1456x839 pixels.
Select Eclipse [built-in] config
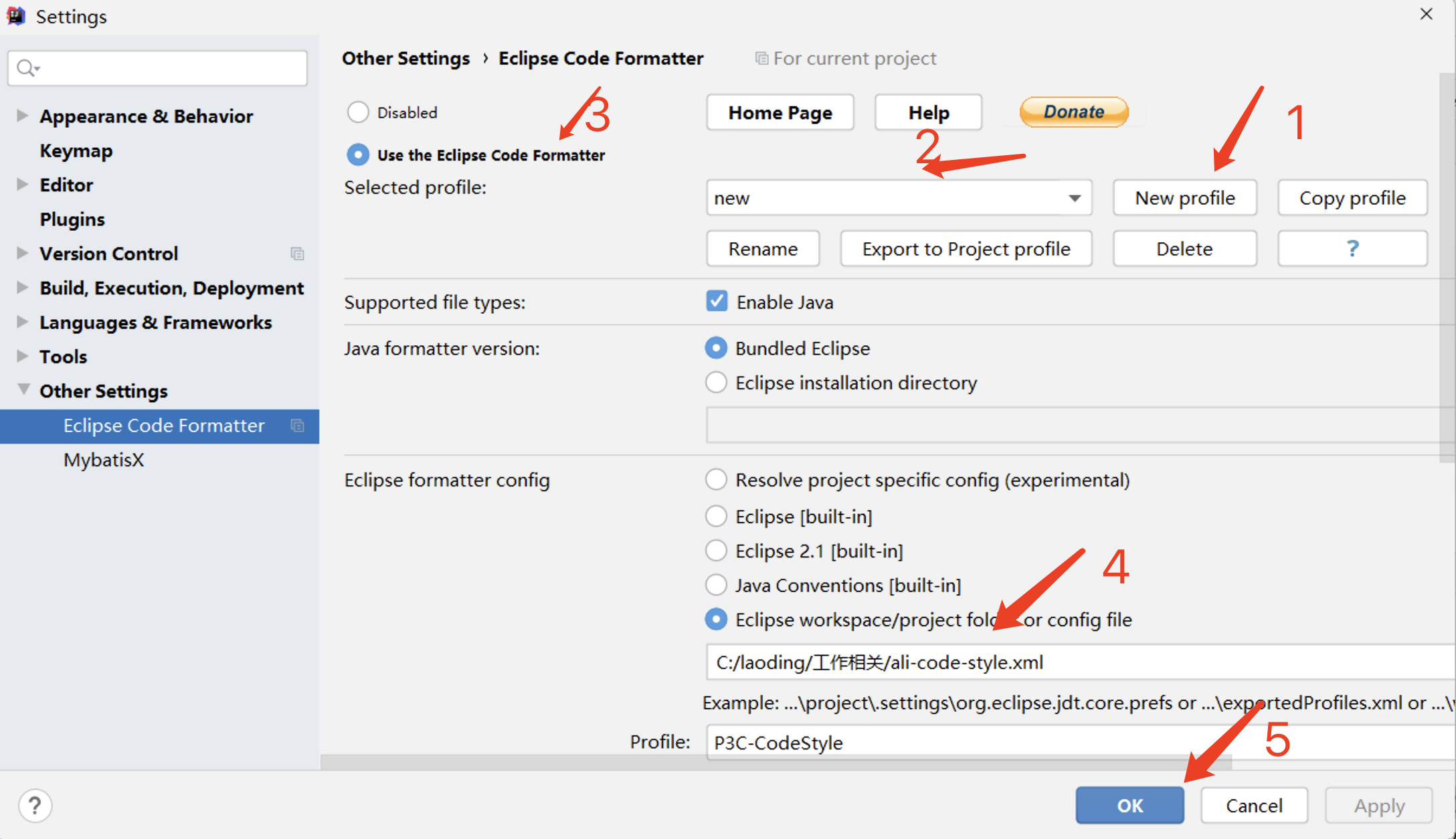point(716,517)
